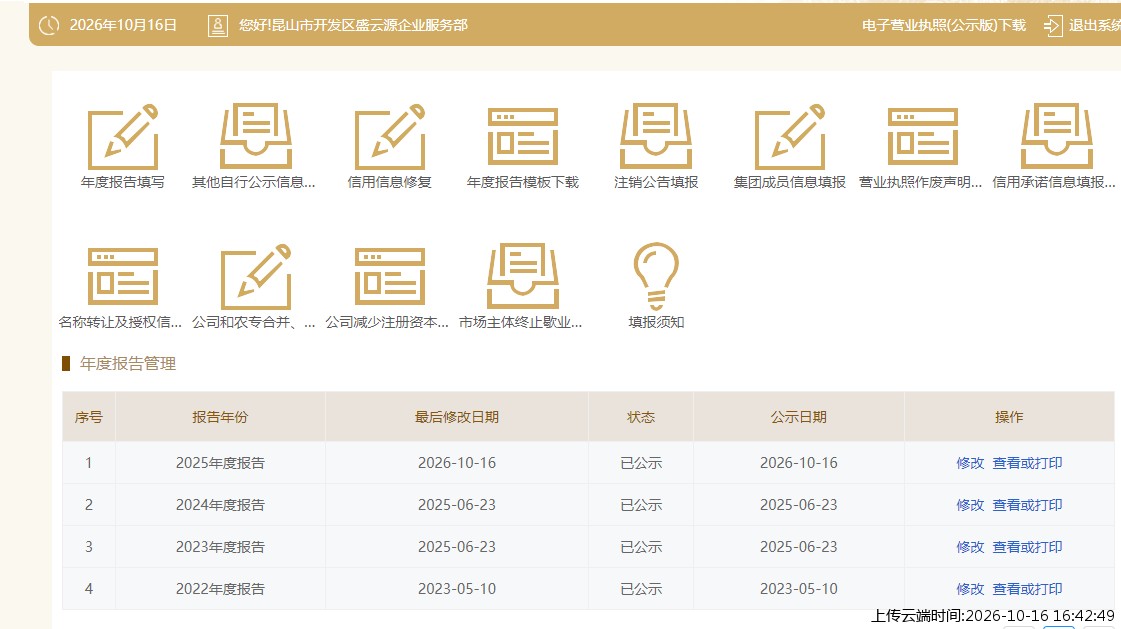Click 修改 for the 2024年度报告
The height and width of the screenshot is (629, 1121).
(970, 505)
